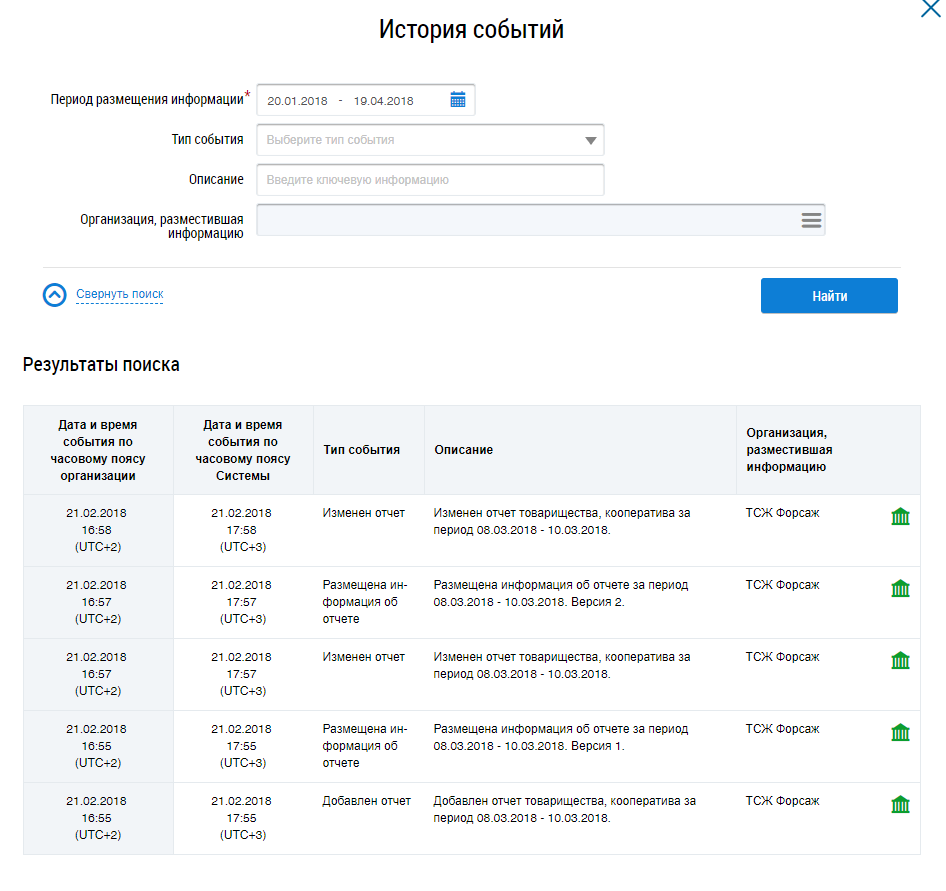Click organization icon in 'Версия 1' row
This screenshot has height=891, width=946.
coord(900,733)
